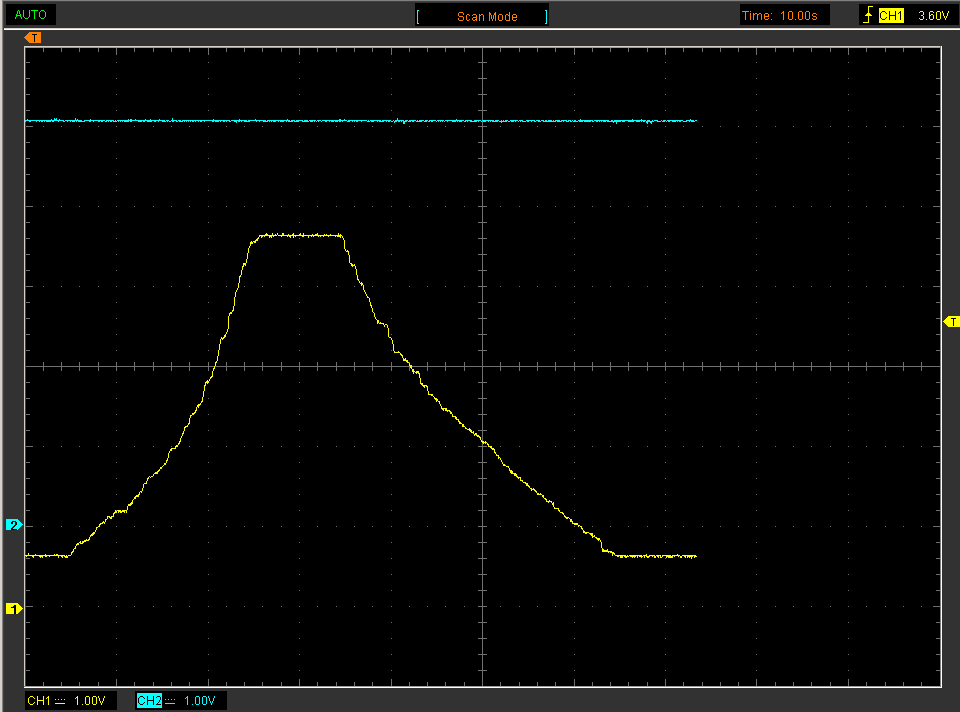The image size is (960, 712).
Task: Click the yellow trigger level marker on right edge
Action: tap(951, 321)
